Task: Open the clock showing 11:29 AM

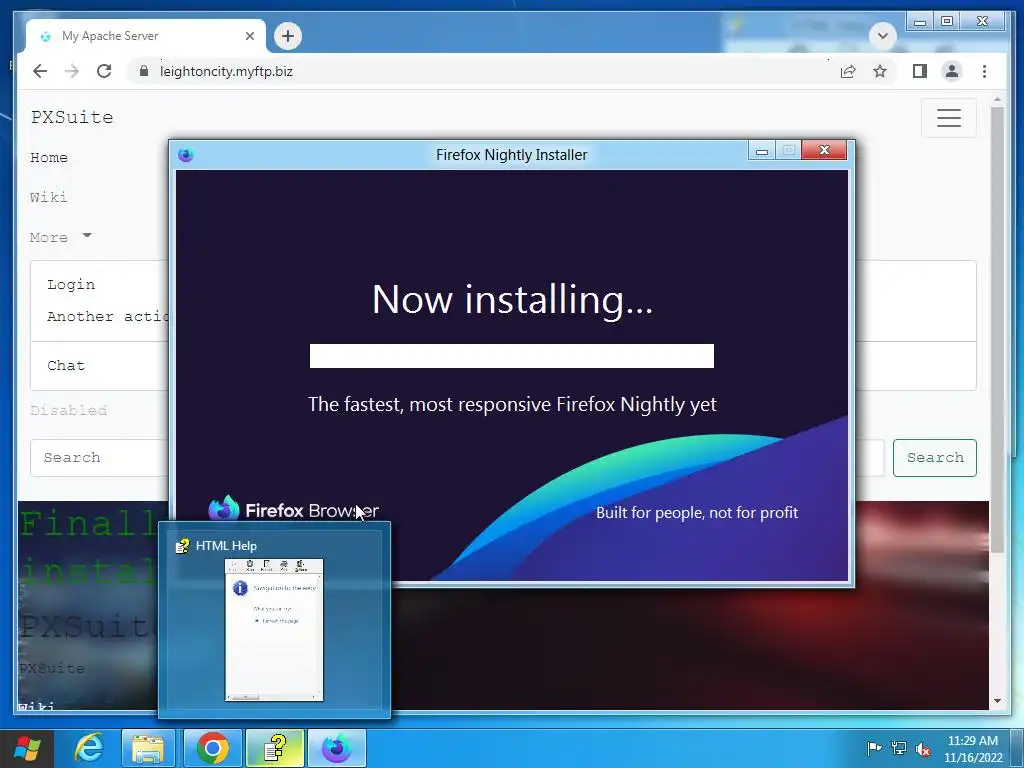Action: (x=972, y=749)
